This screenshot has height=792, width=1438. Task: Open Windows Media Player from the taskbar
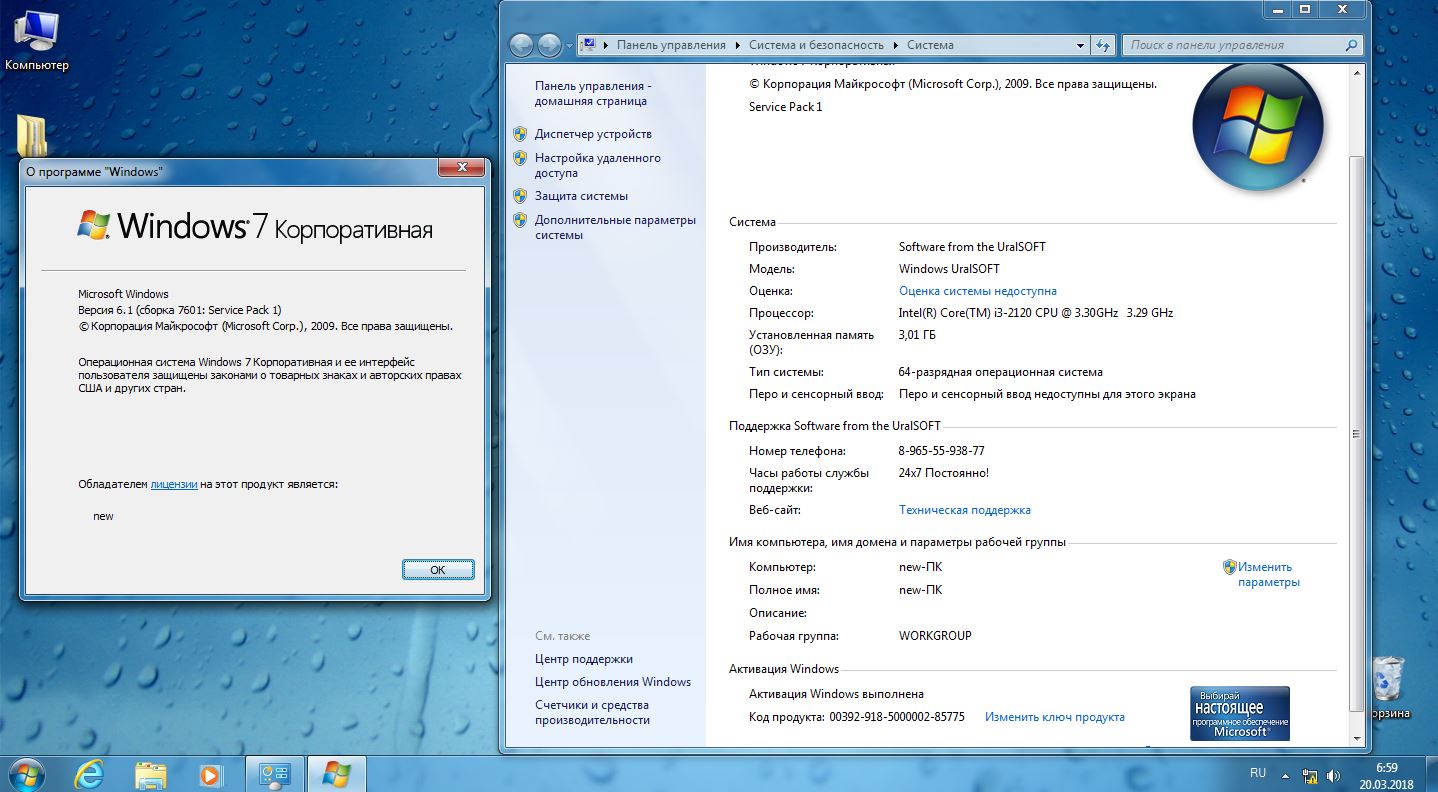click(210, 774)
